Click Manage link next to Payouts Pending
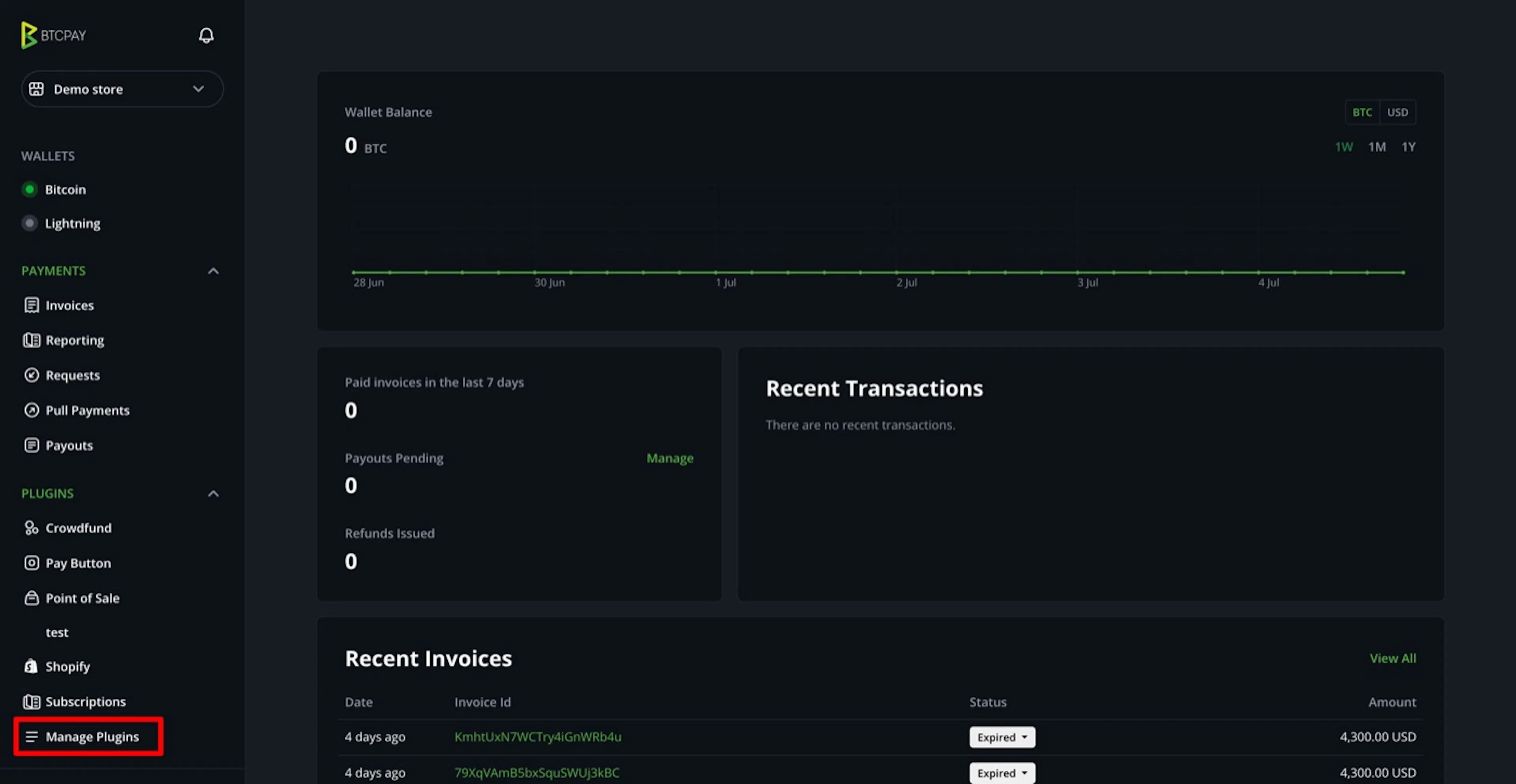This screenshot has height=784, width=1516. coord(670,458)
